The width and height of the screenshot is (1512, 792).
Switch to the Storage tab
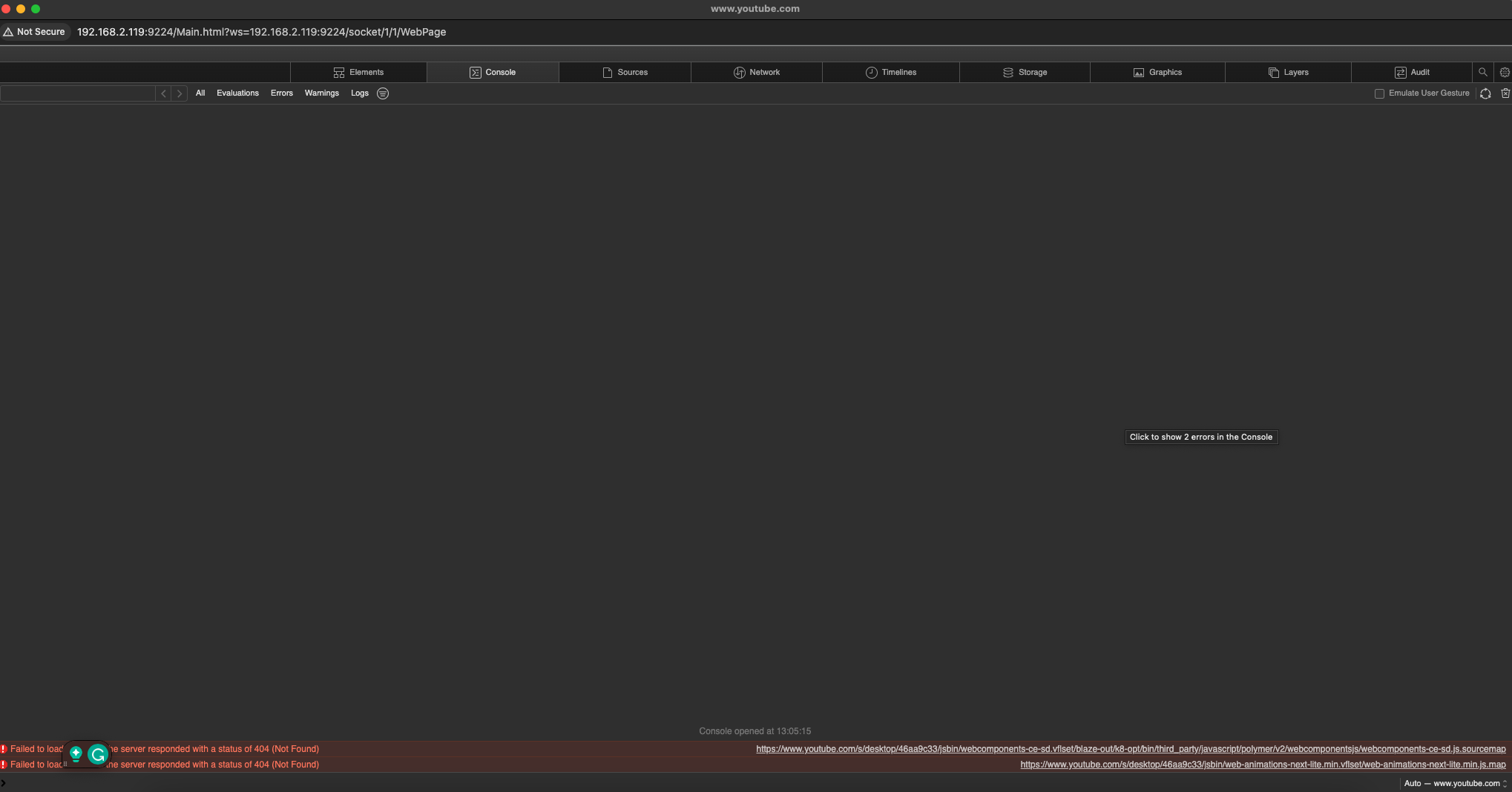pyautogui.click(x=1025, y=72)
